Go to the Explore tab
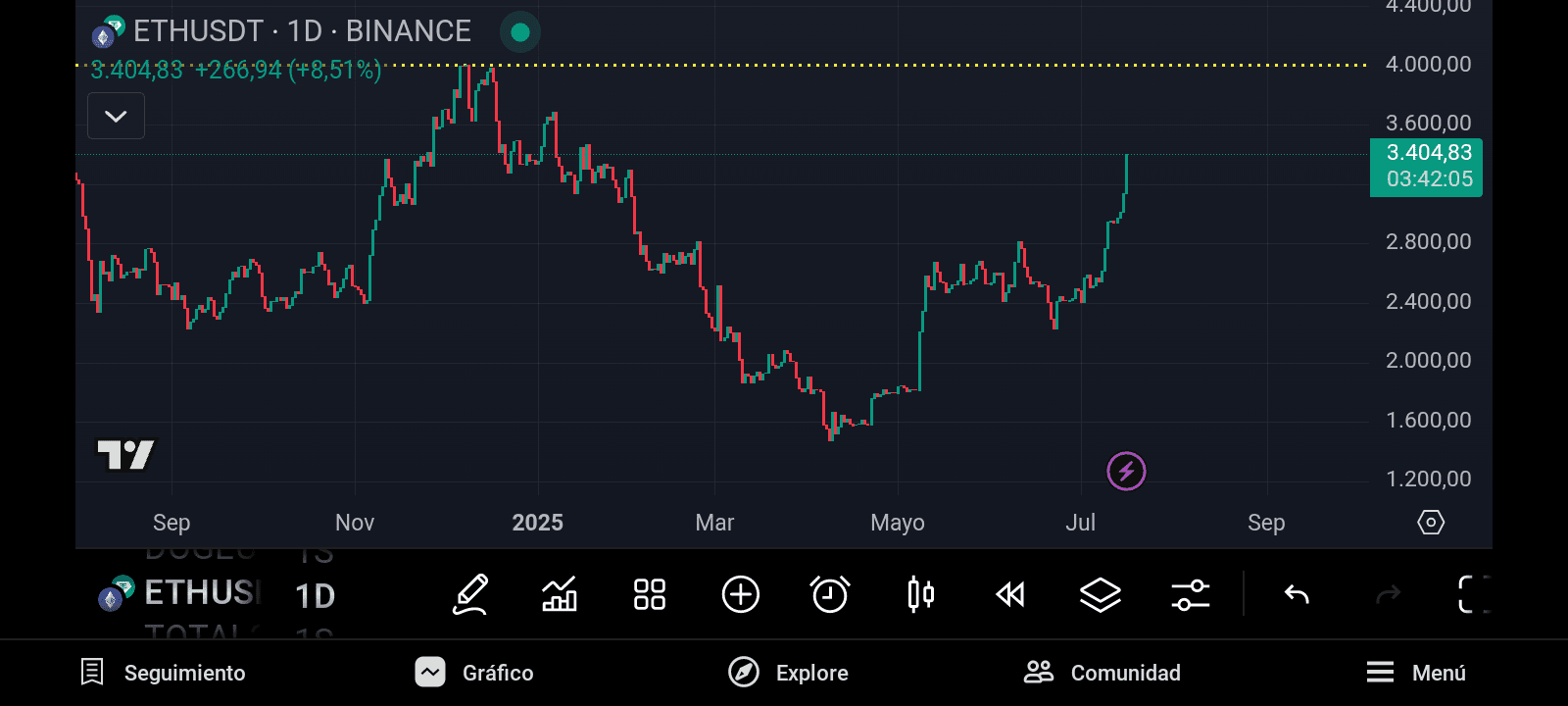The width and height of the screenshot is (1568, 706). coord(788,673)
